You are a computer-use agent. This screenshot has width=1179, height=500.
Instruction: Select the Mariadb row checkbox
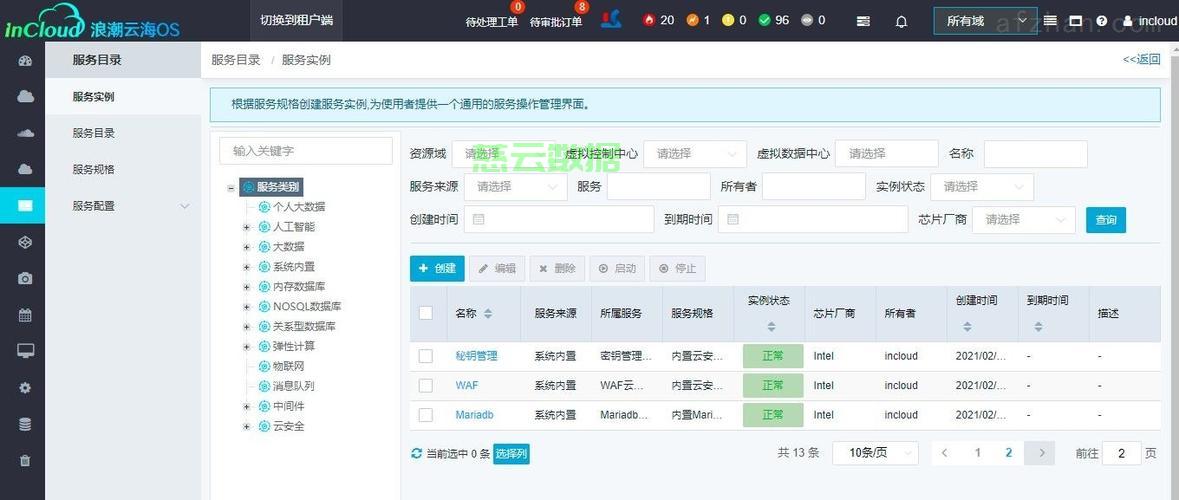(x=426, y=415)
